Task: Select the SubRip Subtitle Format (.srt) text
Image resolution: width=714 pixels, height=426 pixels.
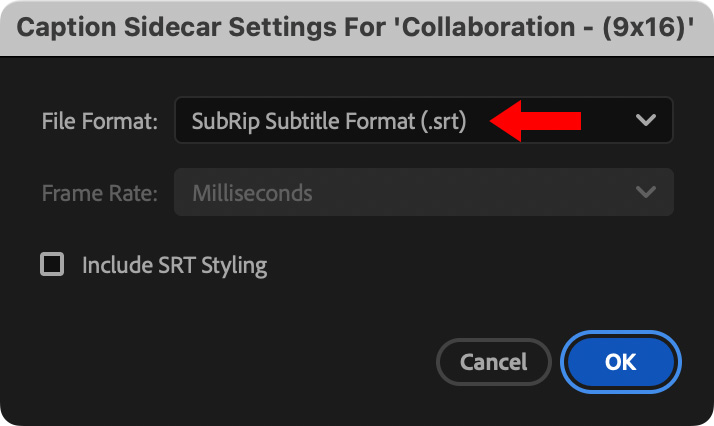Action: click(x=329, y=121)
